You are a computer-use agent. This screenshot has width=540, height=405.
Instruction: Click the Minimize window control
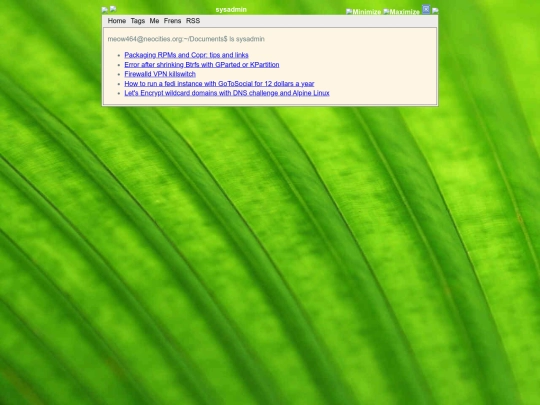[x=363, y=12]
